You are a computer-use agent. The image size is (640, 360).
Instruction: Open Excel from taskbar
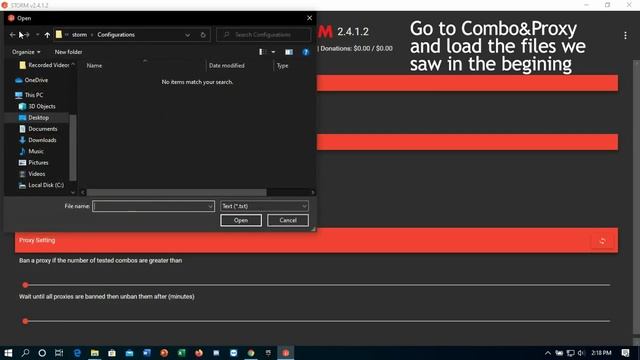click(182, 353)
